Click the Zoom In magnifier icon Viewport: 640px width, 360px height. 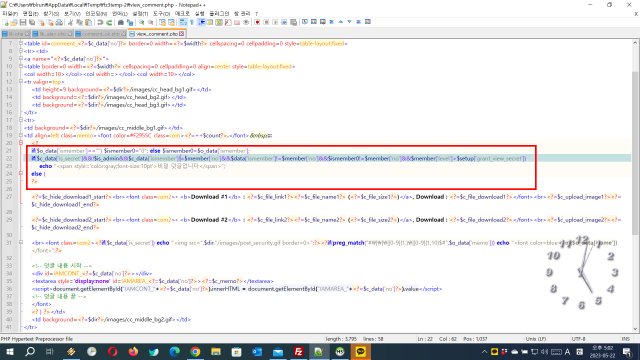point(142,22)
